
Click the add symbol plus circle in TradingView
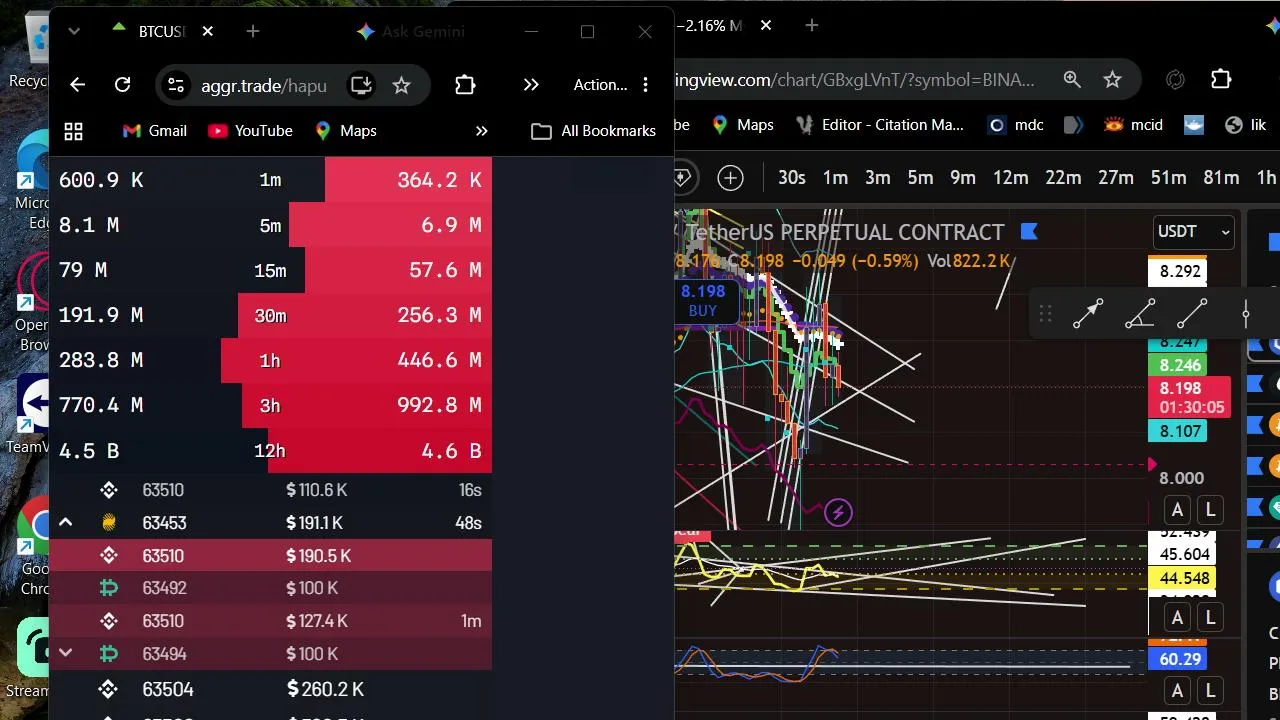[730, 178]
